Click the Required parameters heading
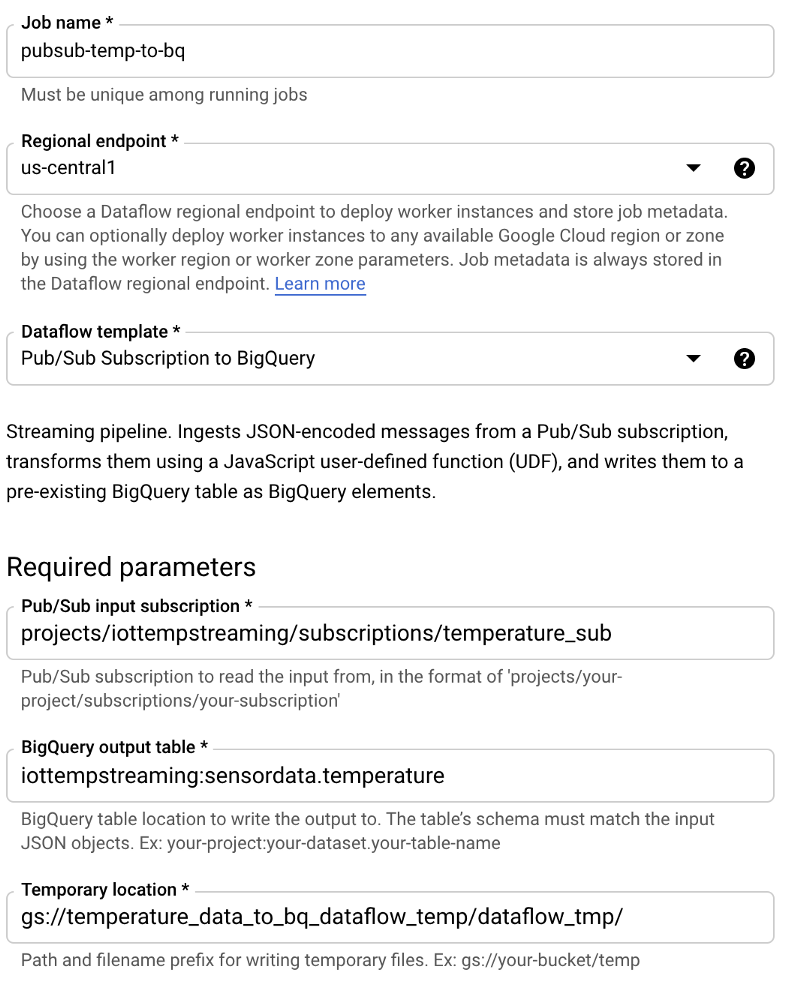Image resolution: width=800 pixels, height=981 pixels. click(x=131, y=567)
